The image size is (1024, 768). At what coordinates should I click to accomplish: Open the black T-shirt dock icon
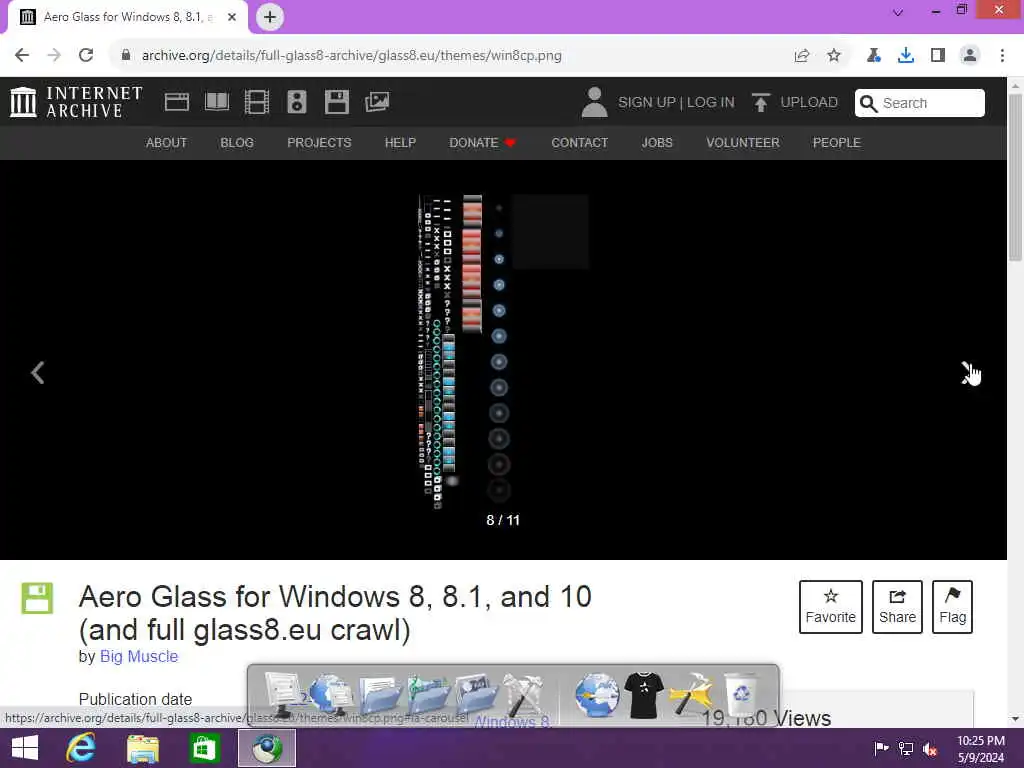click(x=643, y=696)
